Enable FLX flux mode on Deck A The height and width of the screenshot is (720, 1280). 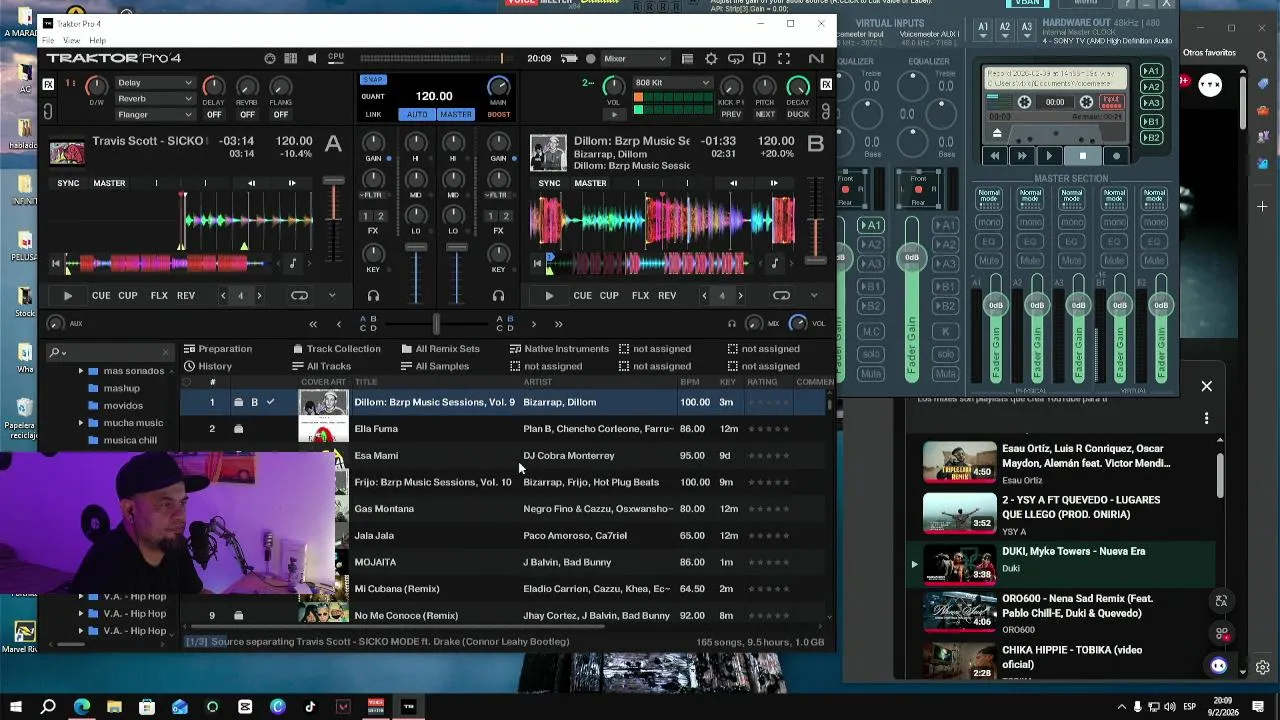coord(159,296)
